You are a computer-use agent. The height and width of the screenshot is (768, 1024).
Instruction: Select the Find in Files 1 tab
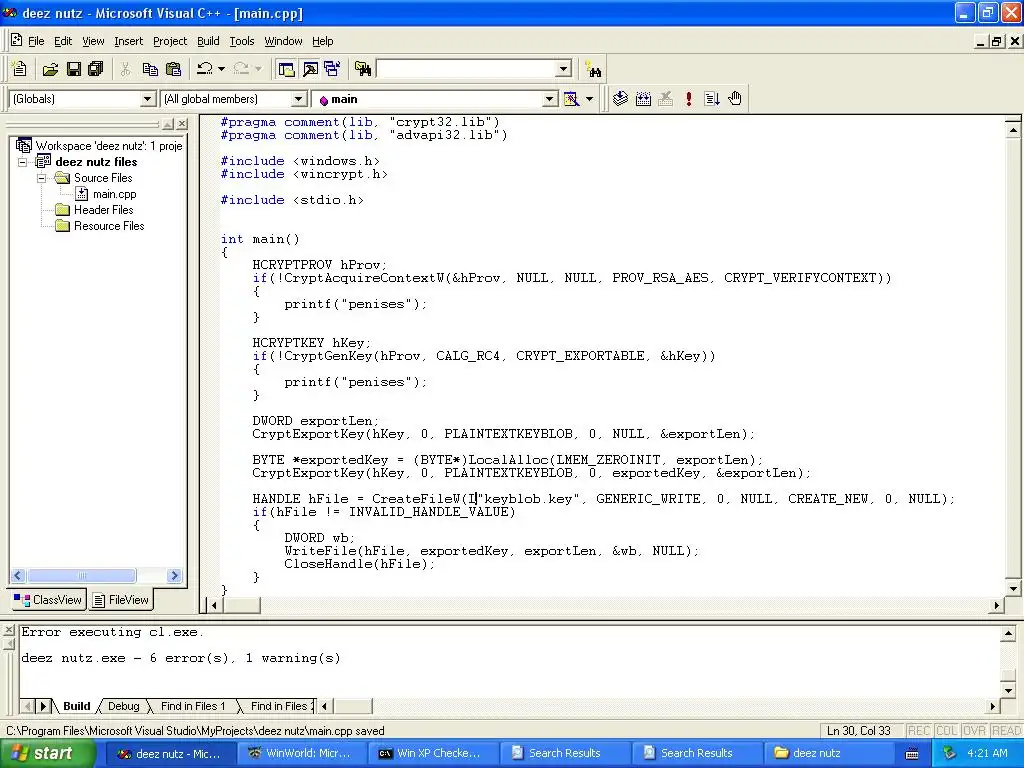click(193, 706)
